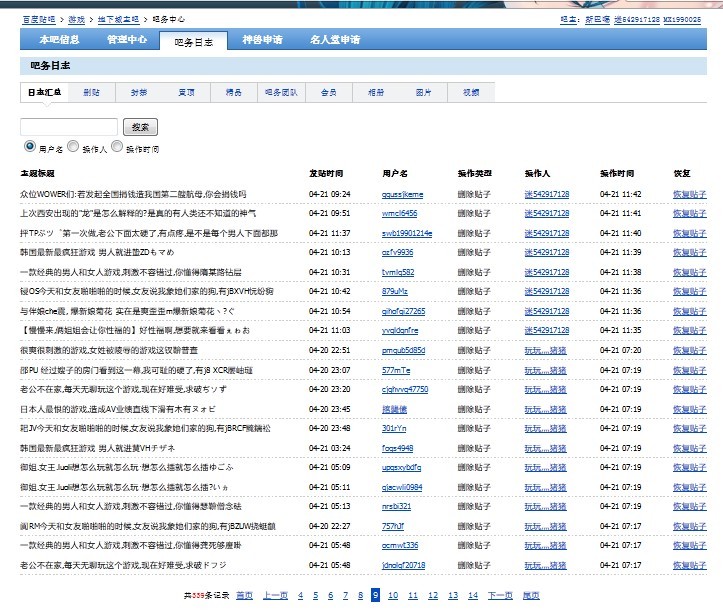This screenshot has width=723, height=611.
Task: Follow the 游戏 breadcrumb link
Action: (x=77, y=19)
